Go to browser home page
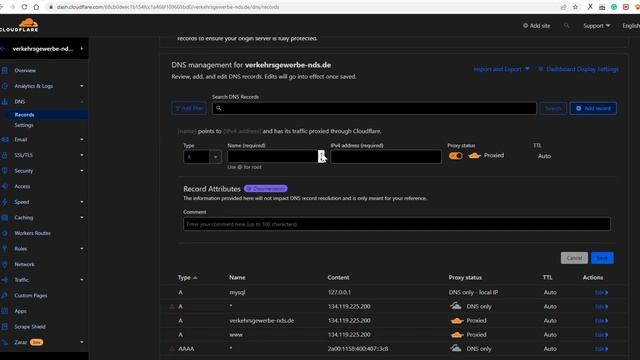Image resolution: width=640 pixels, height=360 pixels. [x=36, y=7]
